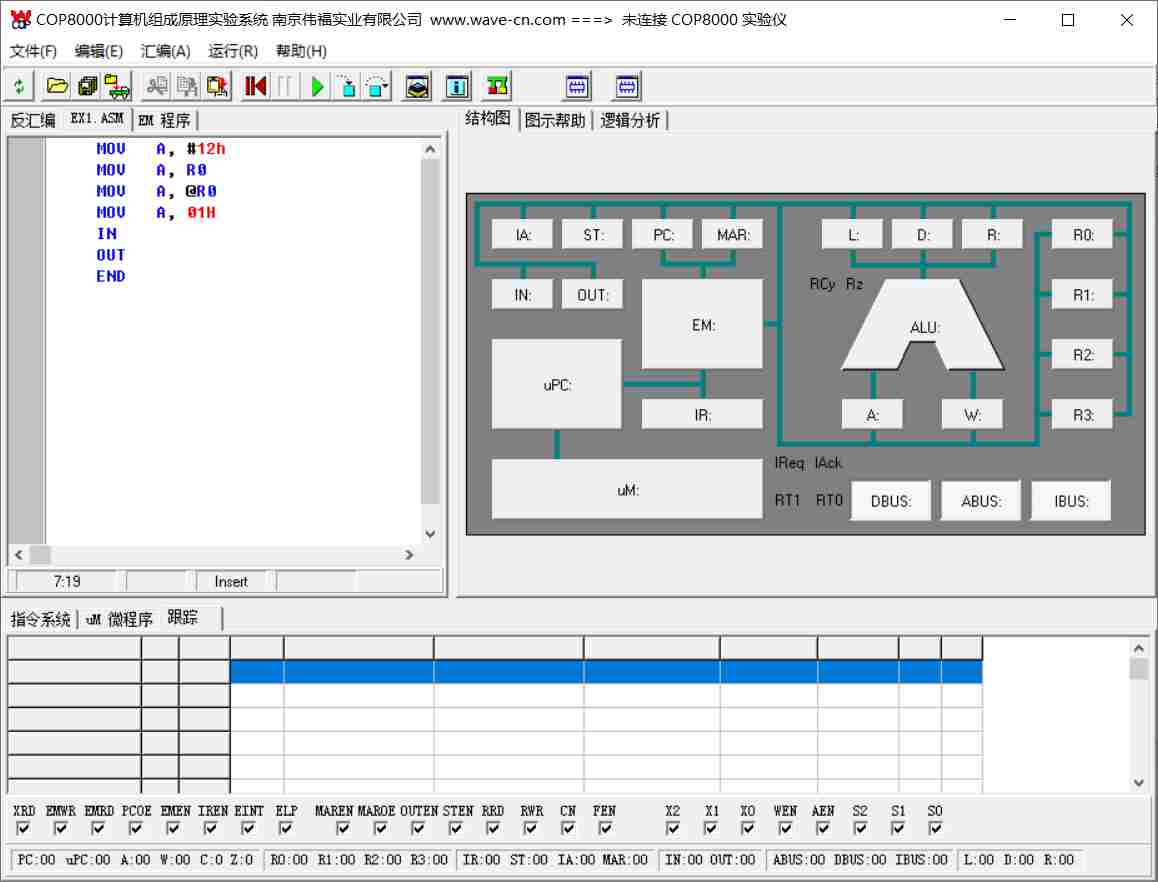The width and height of the screenshot is (1158, 882).
Task: Switch to the 逻辑分析 tab
Action: point(630,121)
